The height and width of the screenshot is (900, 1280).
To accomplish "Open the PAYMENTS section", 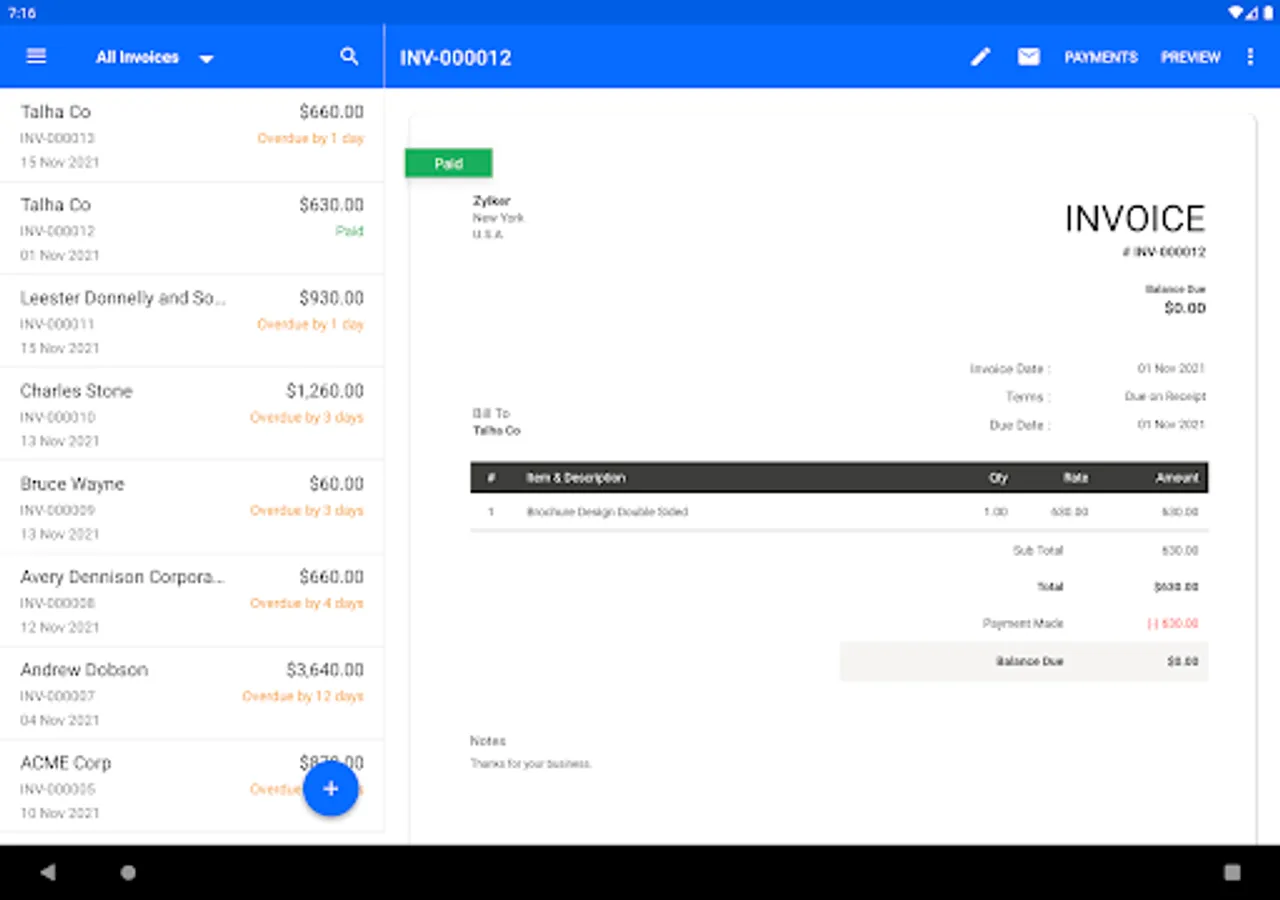I will coord(1101,58).
